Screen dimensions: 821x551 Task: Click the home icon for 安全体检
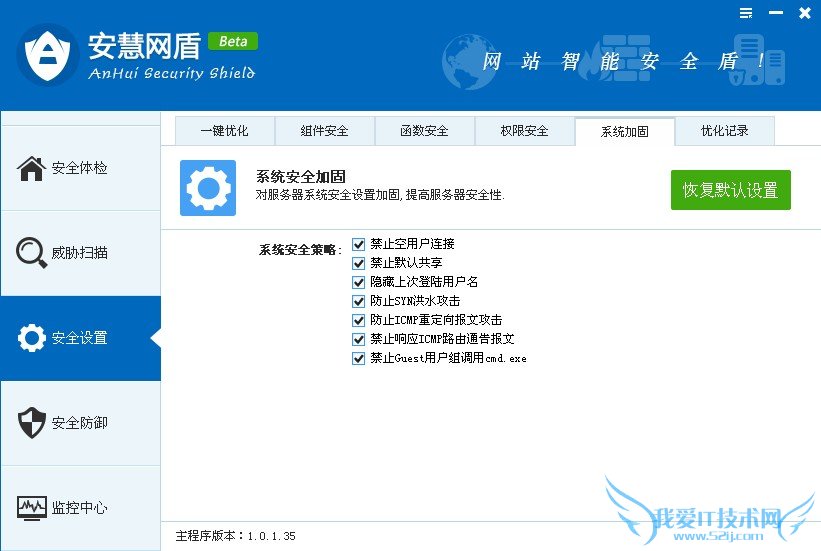point(31,168)
